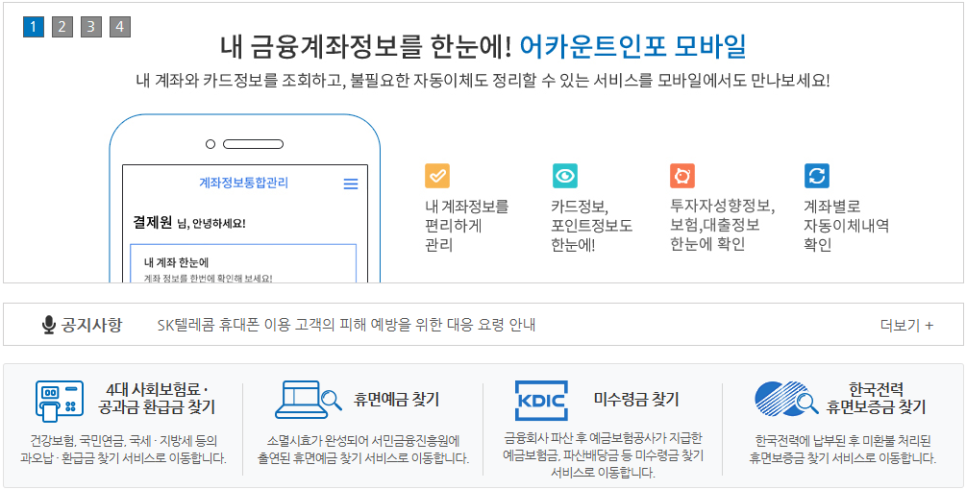The height and width of the screenshot is (490, 966).
Task: Click 한국전력에 납부된 후 description text
Action: pyautogui.click(x=842, y=449)
